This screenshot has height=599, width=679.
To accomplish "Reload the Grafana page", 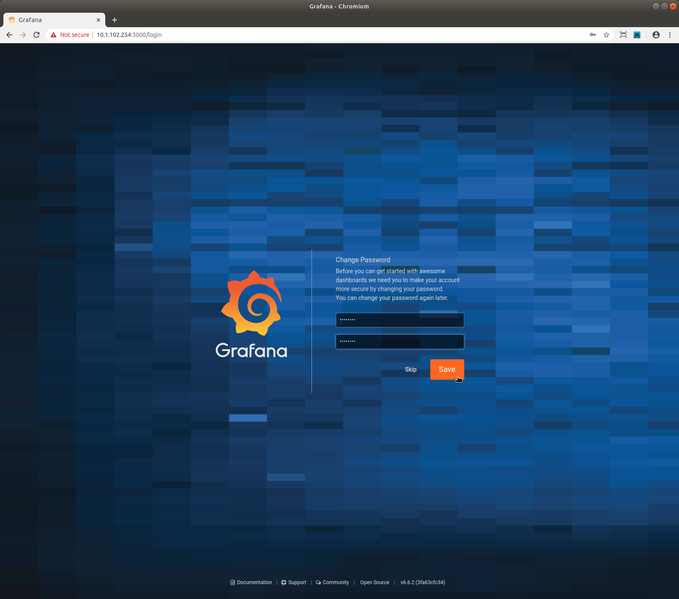I will 36,35.
